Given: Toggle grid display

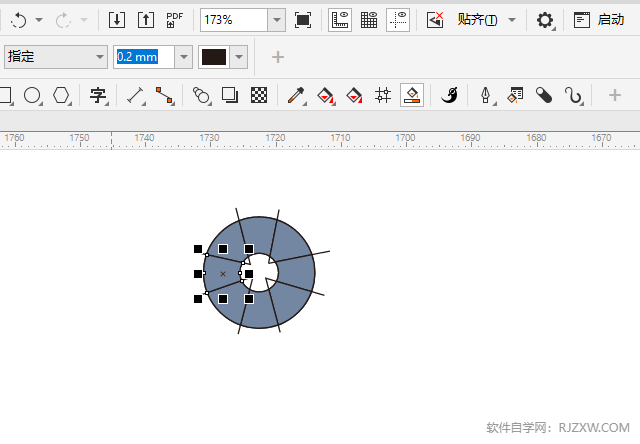Looking at the screenshot, I should tap(369, 19).
